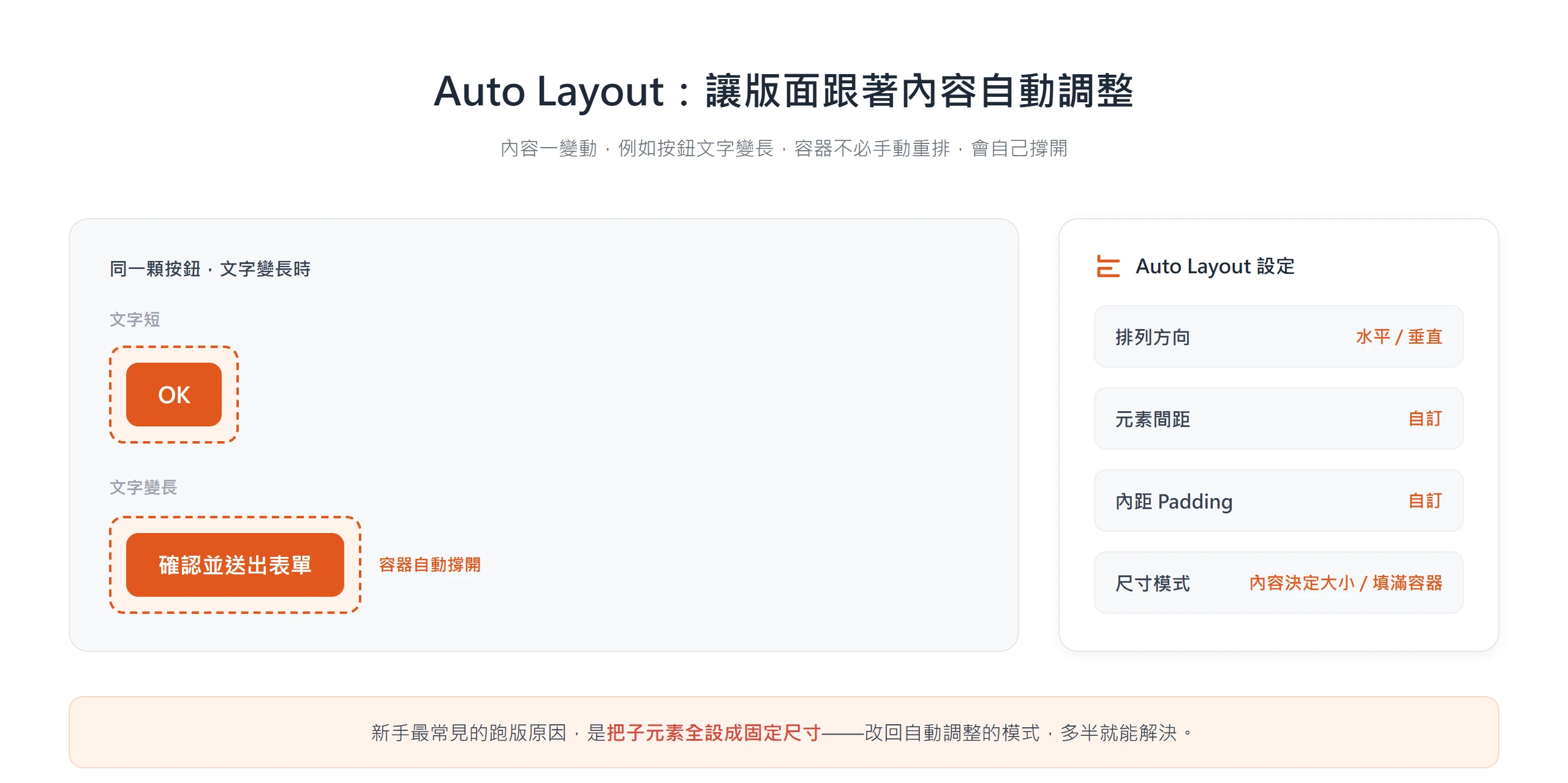Screen dimensions: 1568x783
Task: Click the Auto Layout 設定 panel title
Action: (x=1215, y=266)
